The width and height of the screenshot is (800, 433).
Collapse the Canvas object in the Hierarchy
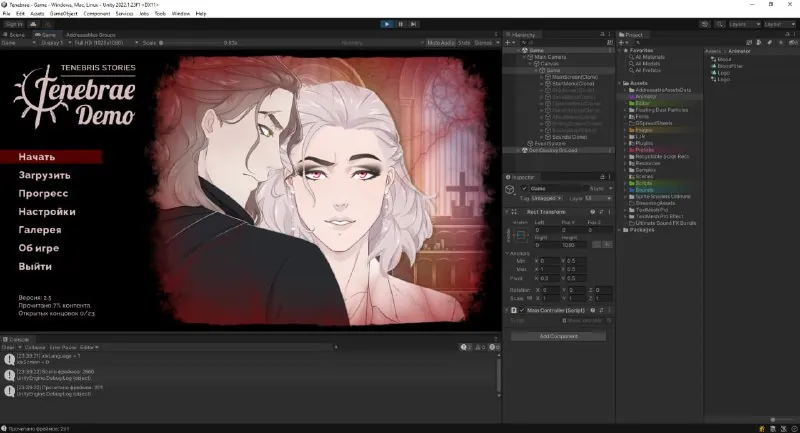(531, 64)
